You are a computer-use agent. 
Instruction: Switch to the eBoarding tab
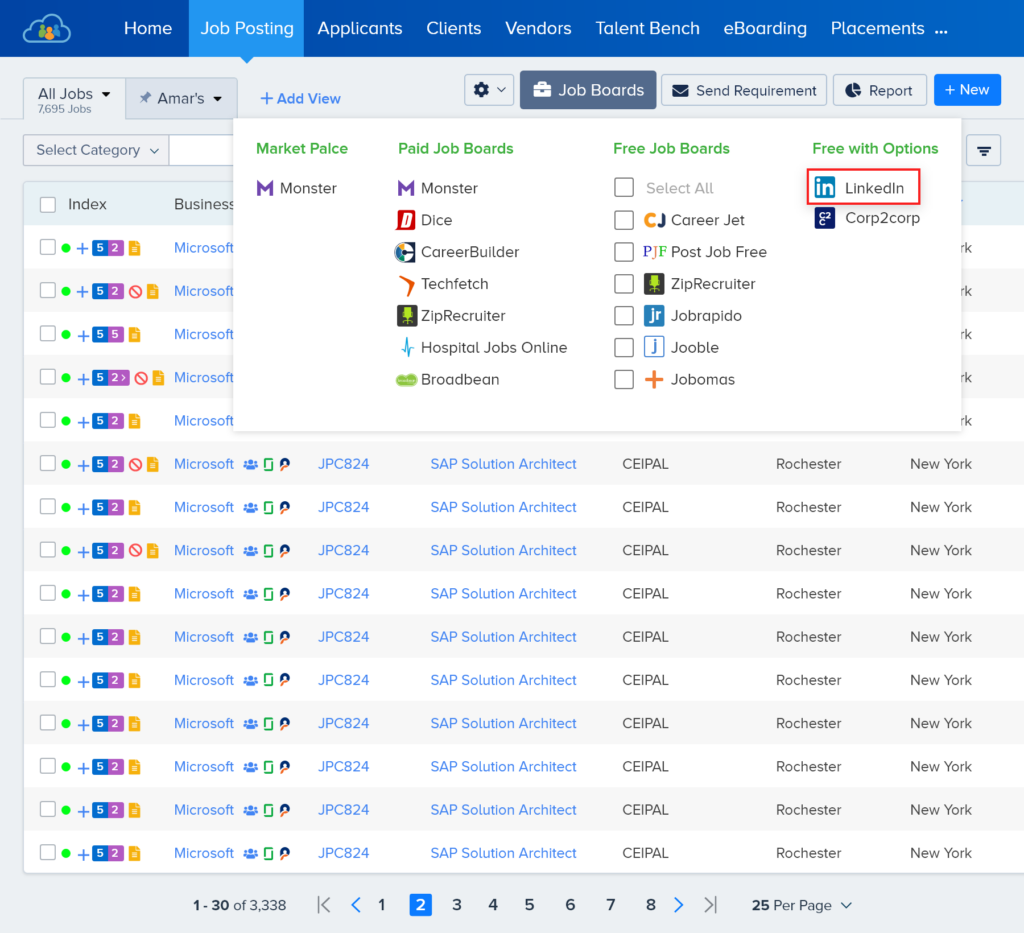(765, 28)
